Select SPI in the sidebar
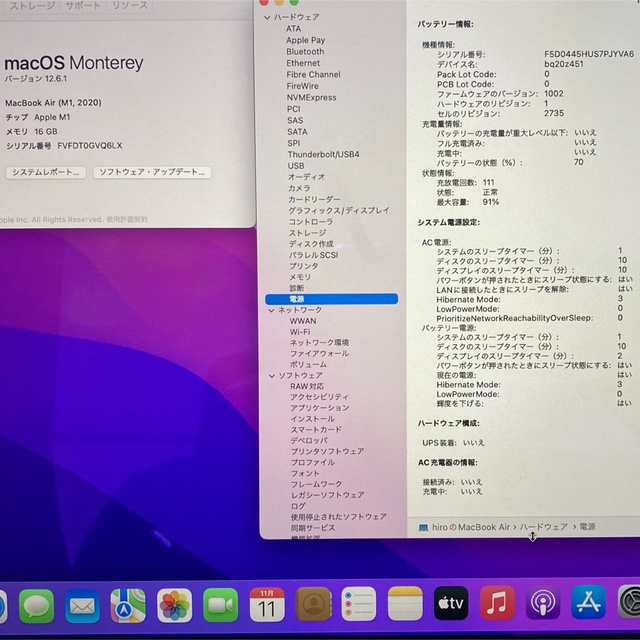 point(293,143)
